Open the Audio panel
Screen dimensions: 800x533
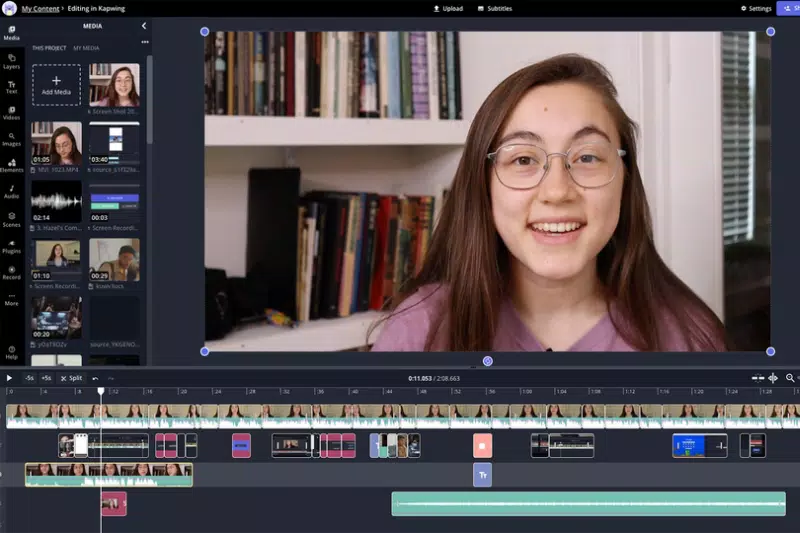pos(11,192)
